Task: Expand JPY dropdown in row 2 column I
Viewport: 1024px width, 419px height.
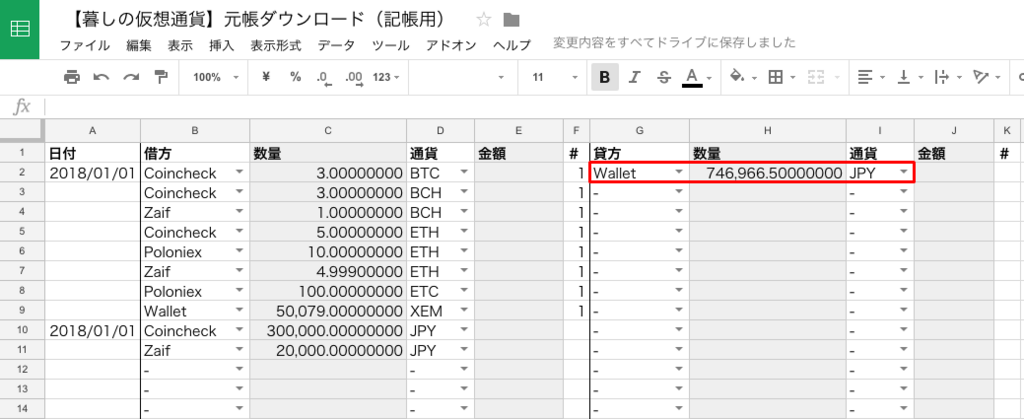Action: 904,172
